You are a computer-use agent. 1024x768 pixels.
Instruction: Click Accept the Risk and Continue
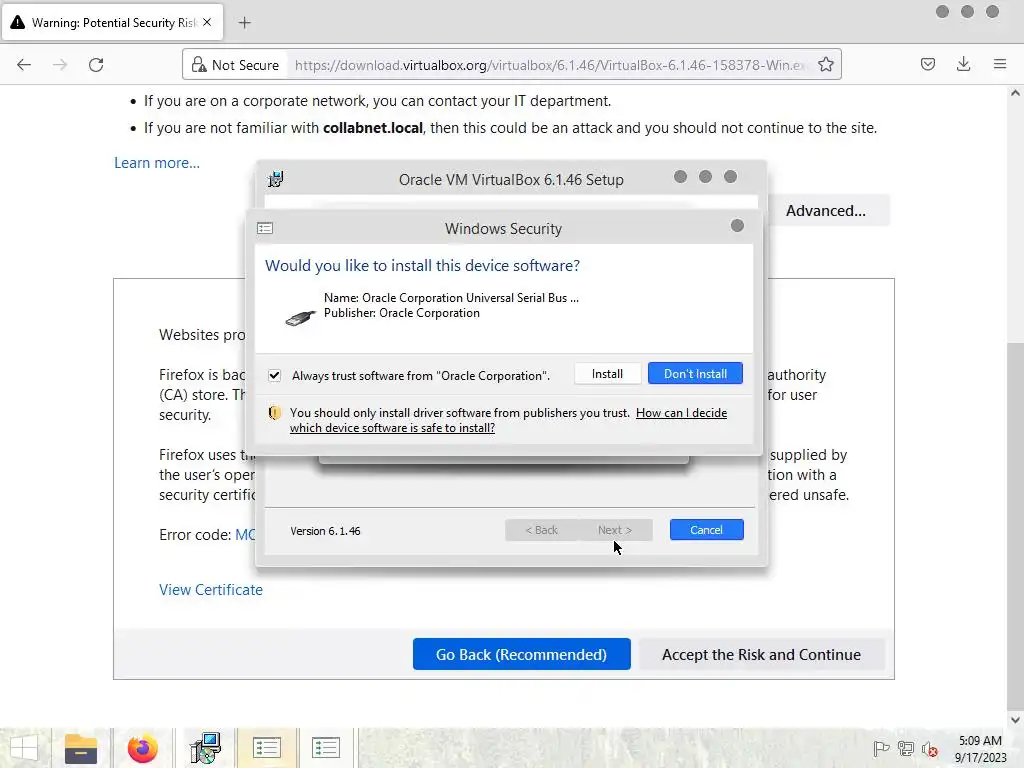click(761, 654)
